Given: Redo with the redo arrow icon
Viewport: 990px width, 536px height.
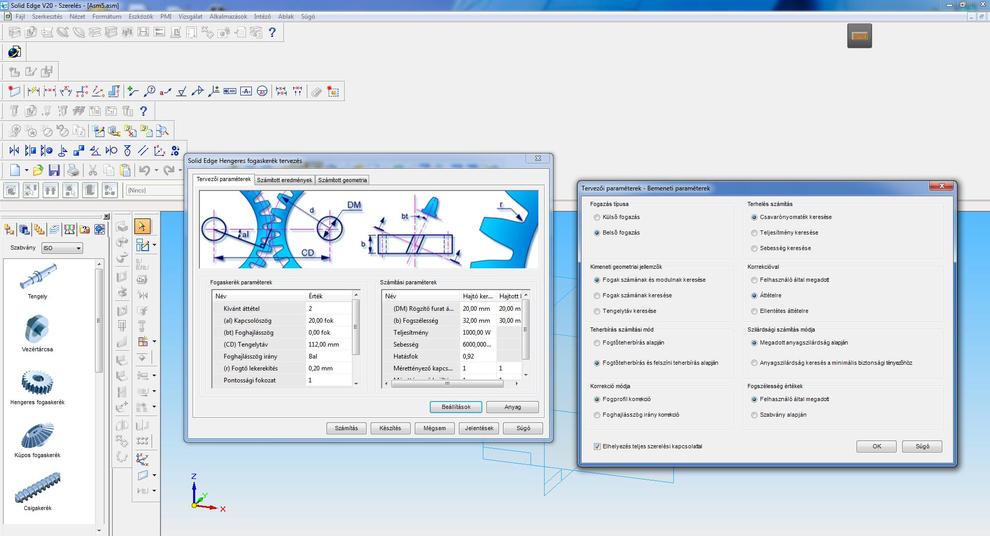Looking at the screenshot, I should (x=168, y=170).
